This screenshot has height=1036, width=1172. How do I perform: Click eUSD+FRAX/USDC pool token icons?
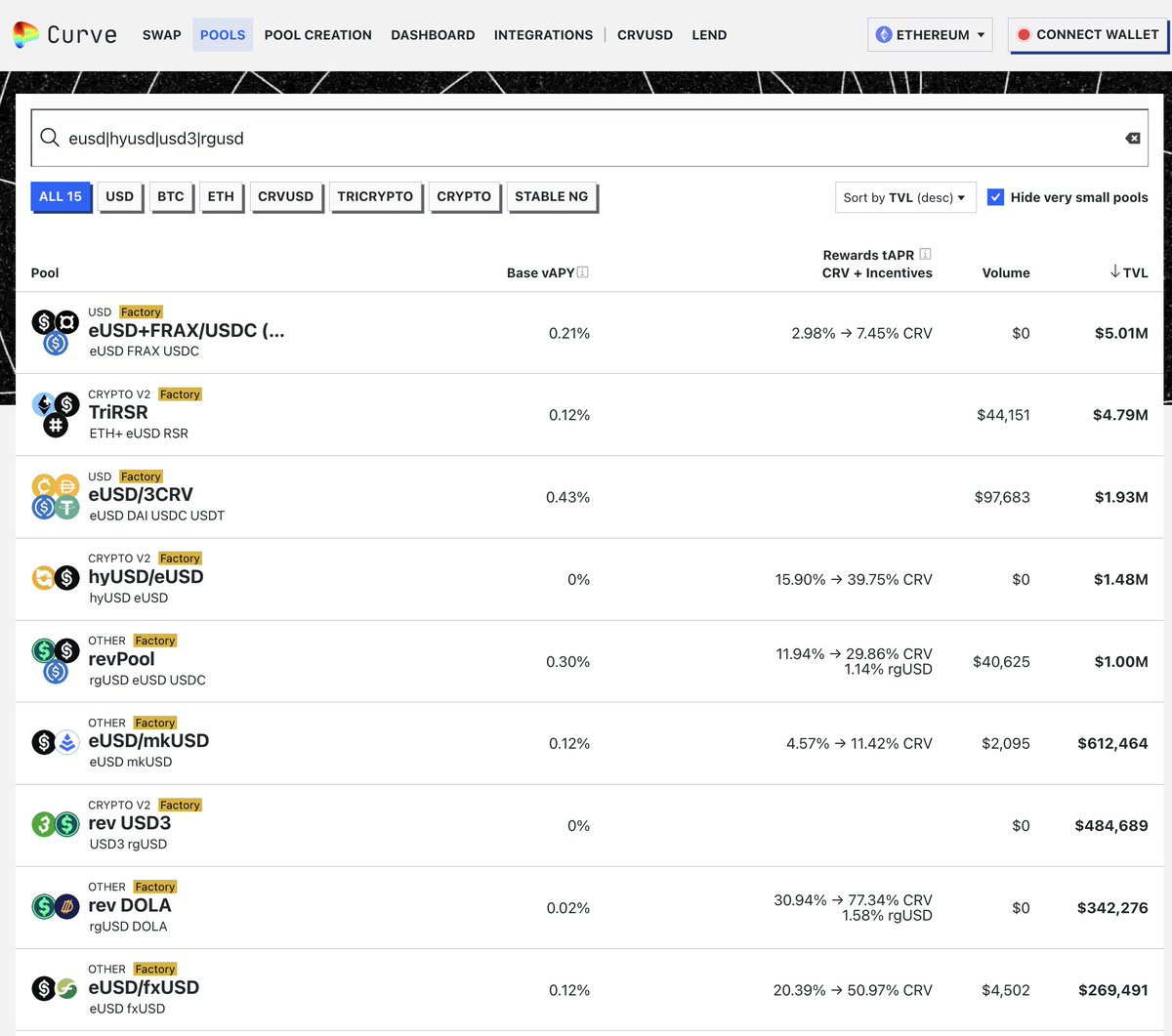tap(55, 332)
